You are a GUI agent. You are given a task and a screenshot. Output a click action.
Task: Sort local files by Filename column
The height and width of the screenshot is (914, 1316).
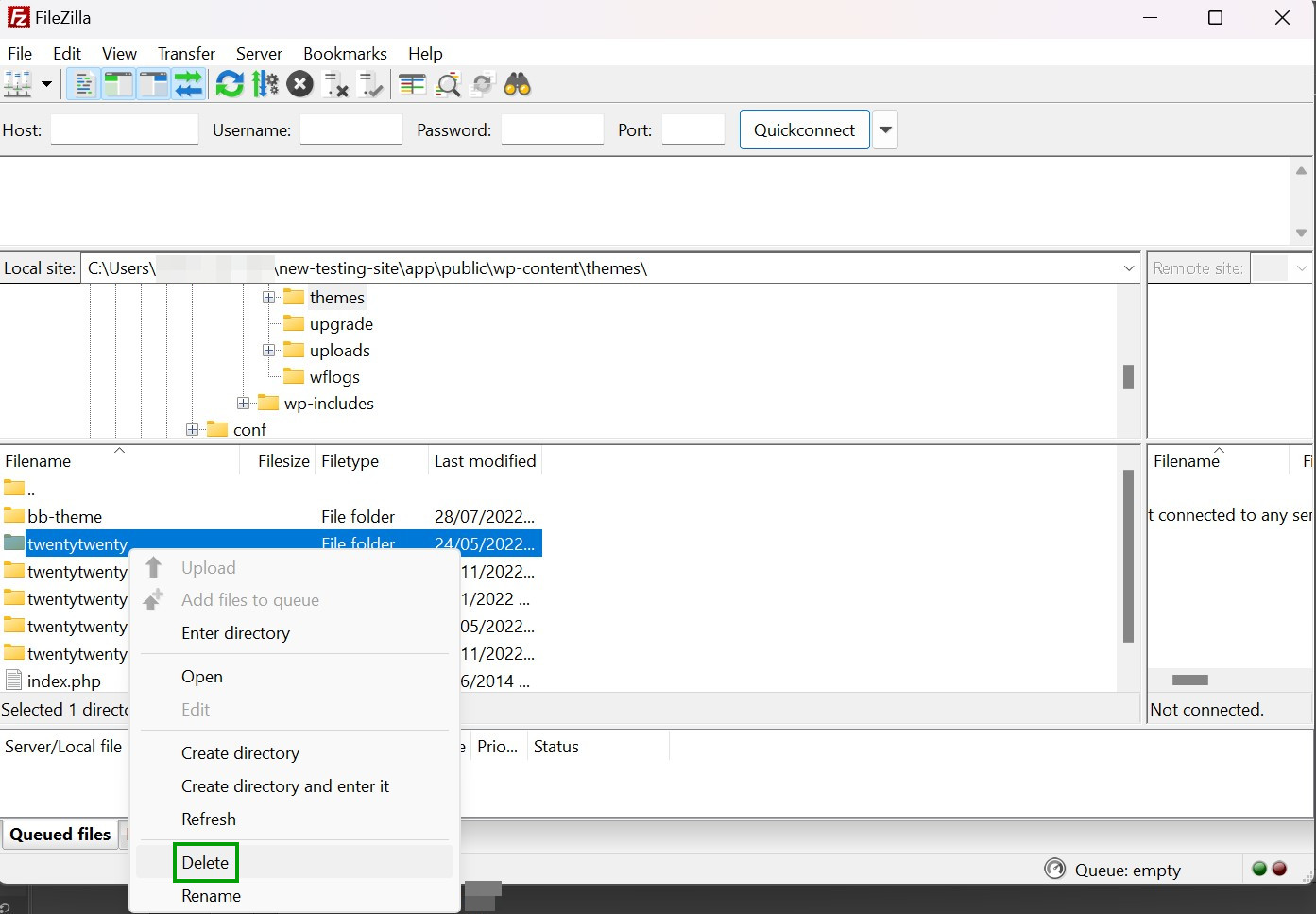[x=120, y=460]
